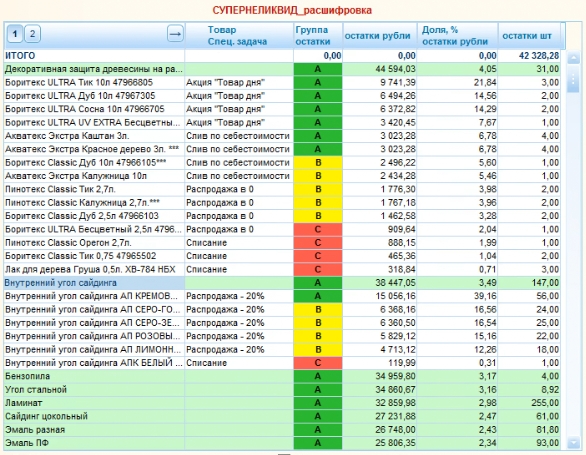Click scrollbar up arrow at top right
586x455 pixels.
(x=573, y=58)
